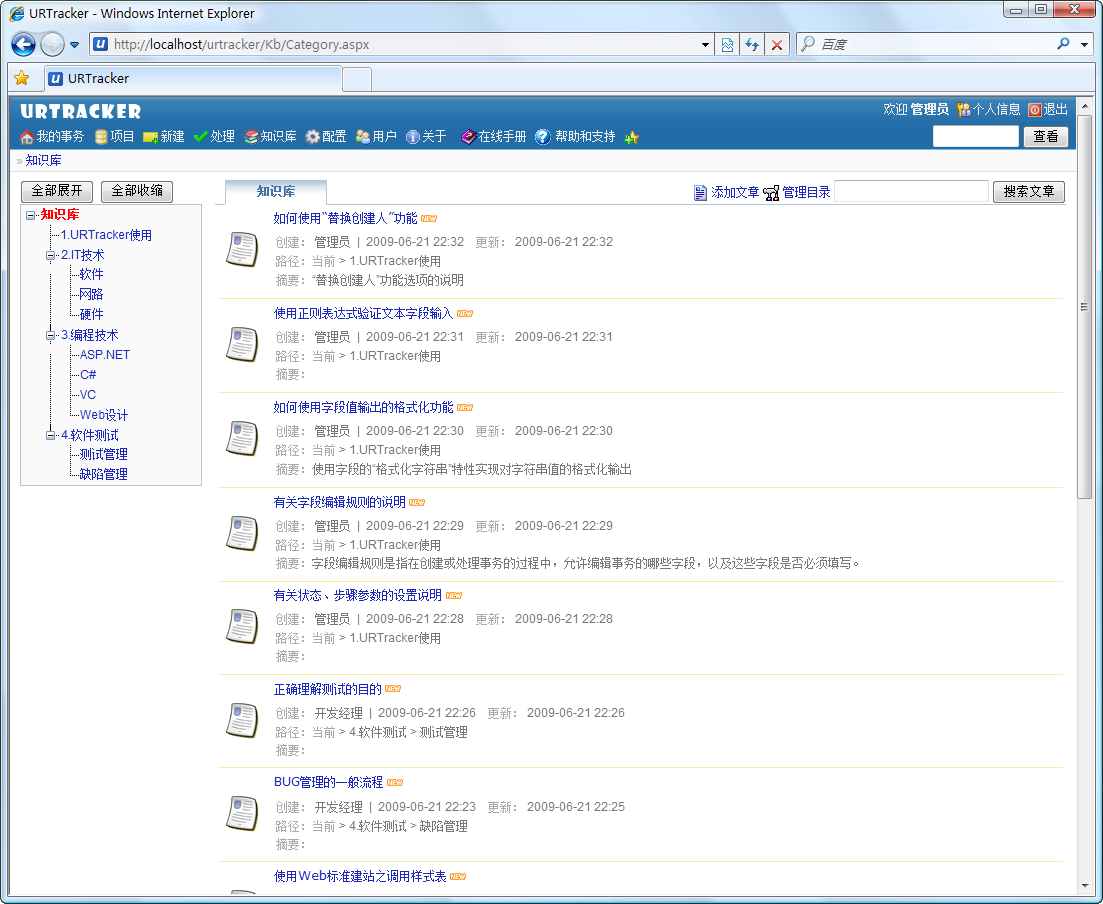The image size is (1103, 904).
Task: Collapse the 知识库 root tree node
Action: click(31, 215)
